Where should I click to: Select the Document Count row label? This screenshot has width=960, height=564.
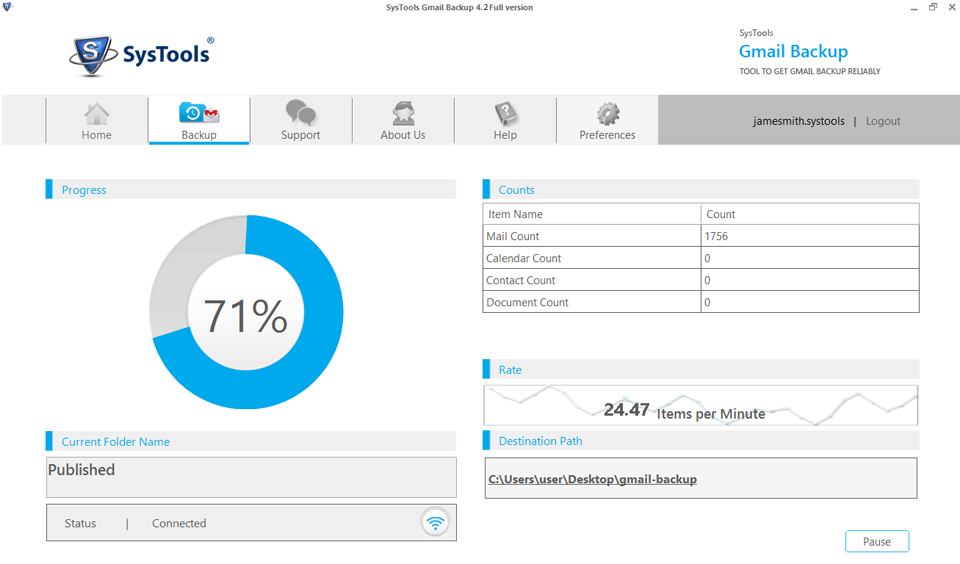527,303
